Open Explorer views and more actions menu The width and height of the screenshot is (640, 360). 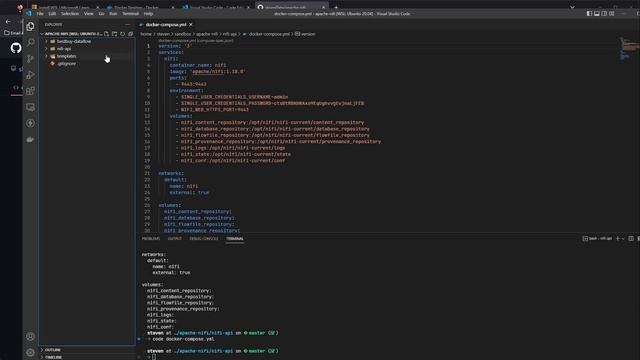127,24
